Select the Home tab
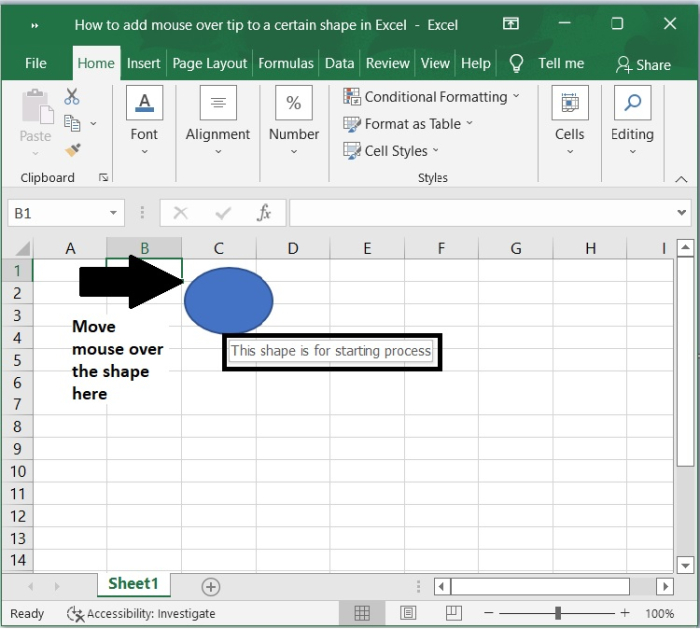This screenshot has height=629, width=700. [96, 63]
